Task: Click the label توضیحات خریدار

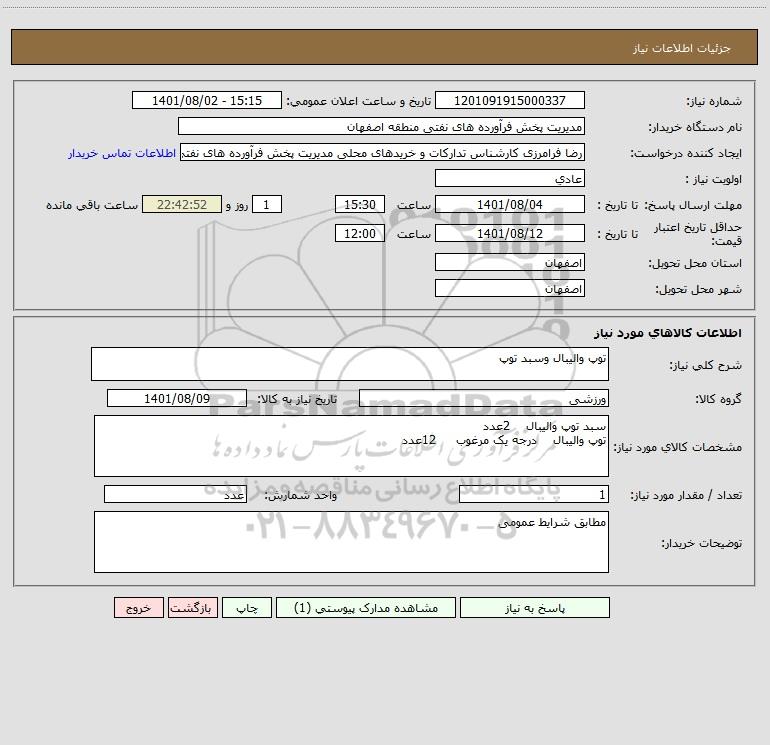Action: pyautogui.click(x=702, y=543)
